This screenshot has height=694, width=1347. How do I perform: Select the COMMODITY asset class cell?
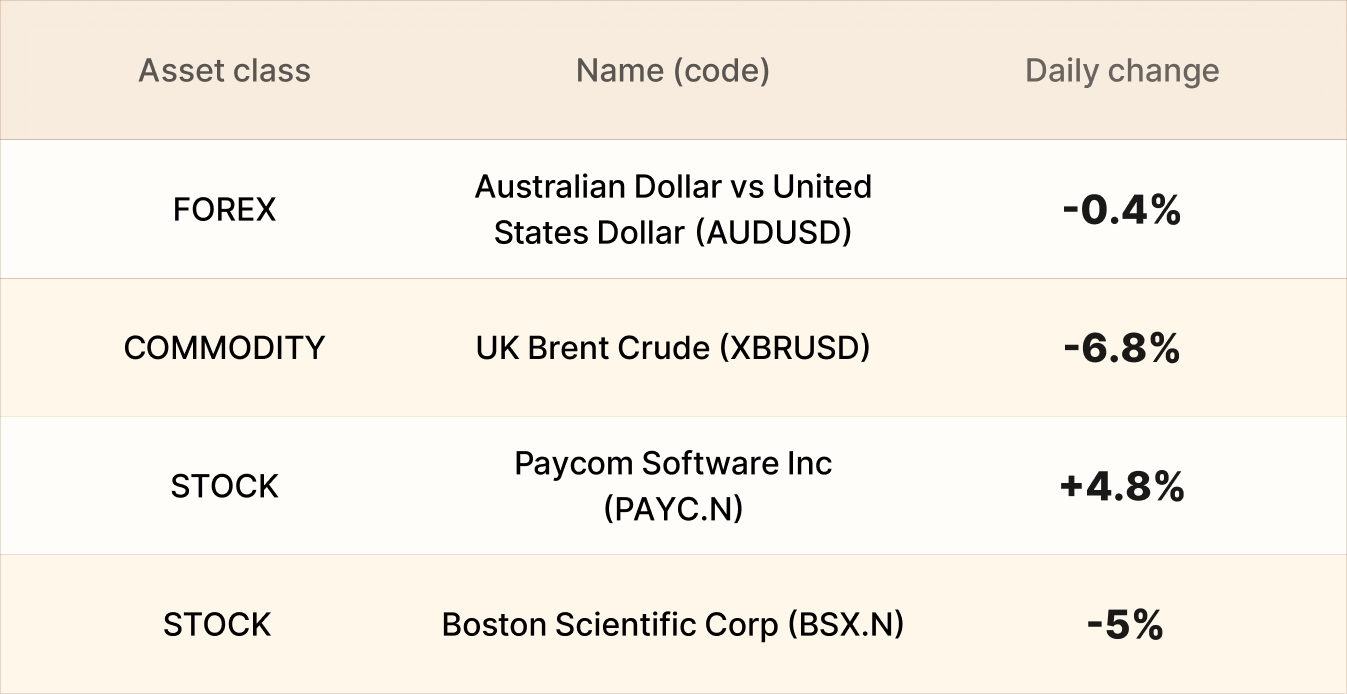pos(224,348)
